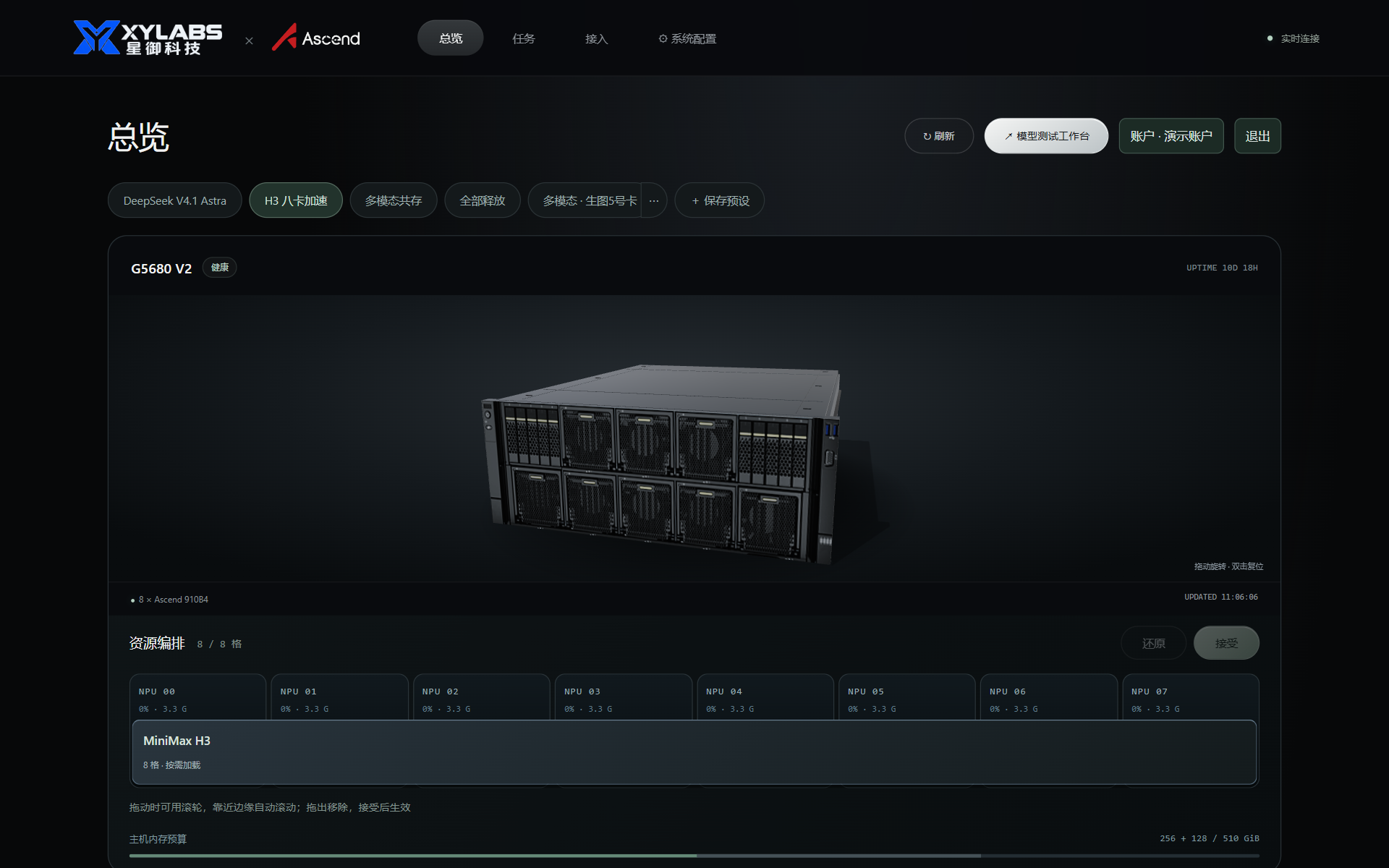The image size is (1389, 868).
Task: Select the 全部释放 preset
Action: tap(483, 200)
